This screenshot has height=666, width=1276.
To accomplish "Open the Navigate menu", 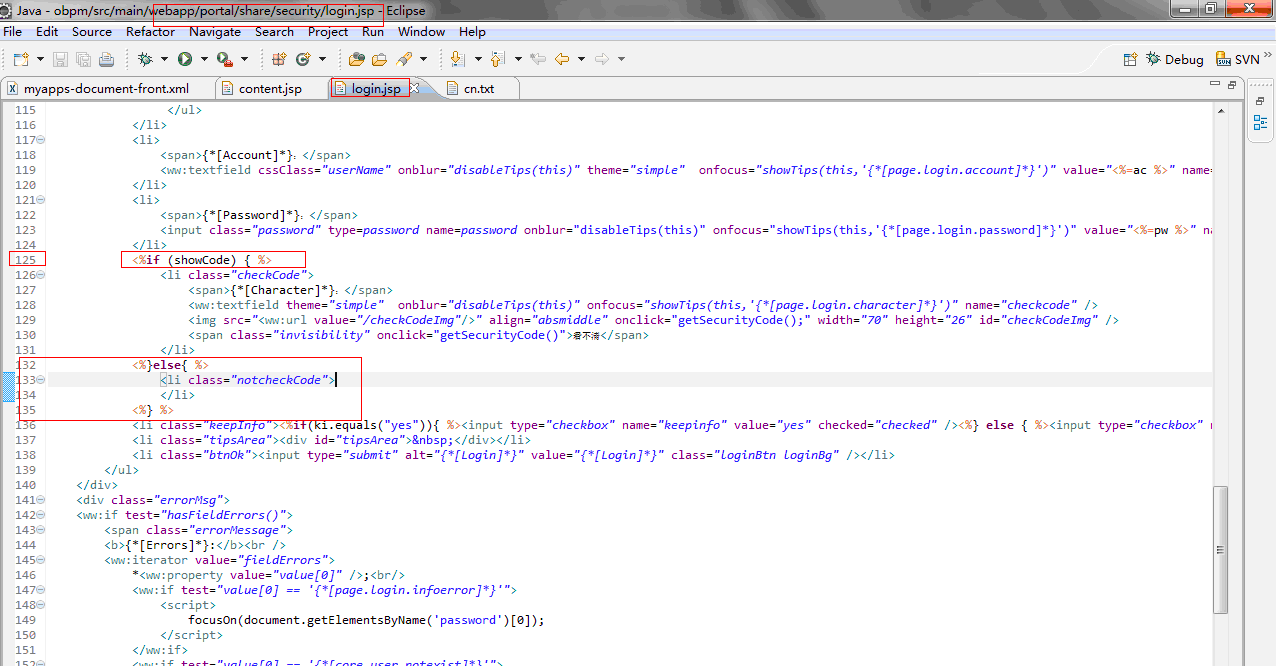I will tap(215, 31).
